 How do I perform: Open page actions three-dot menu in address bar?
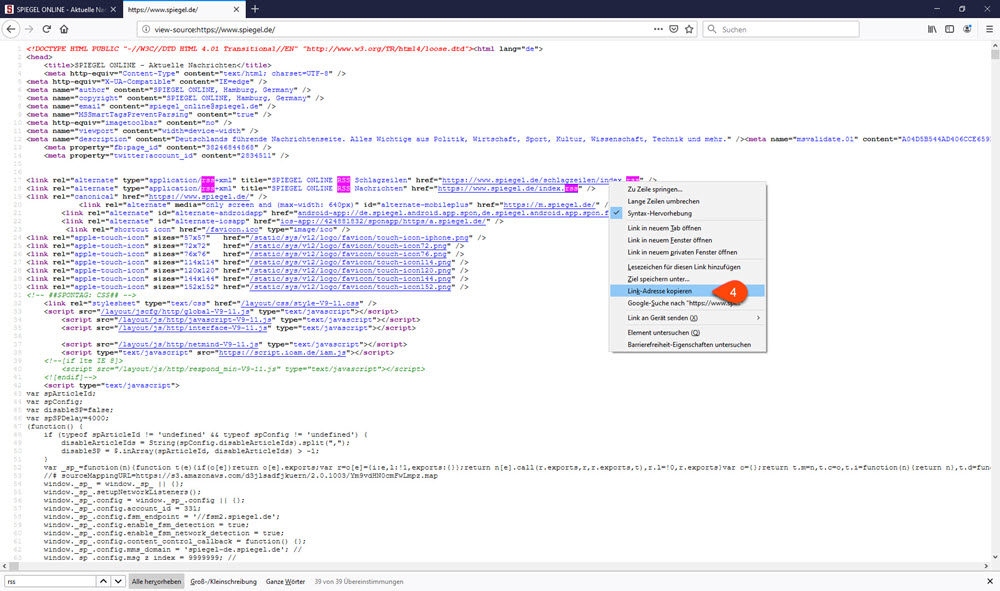tap(657, 30)
